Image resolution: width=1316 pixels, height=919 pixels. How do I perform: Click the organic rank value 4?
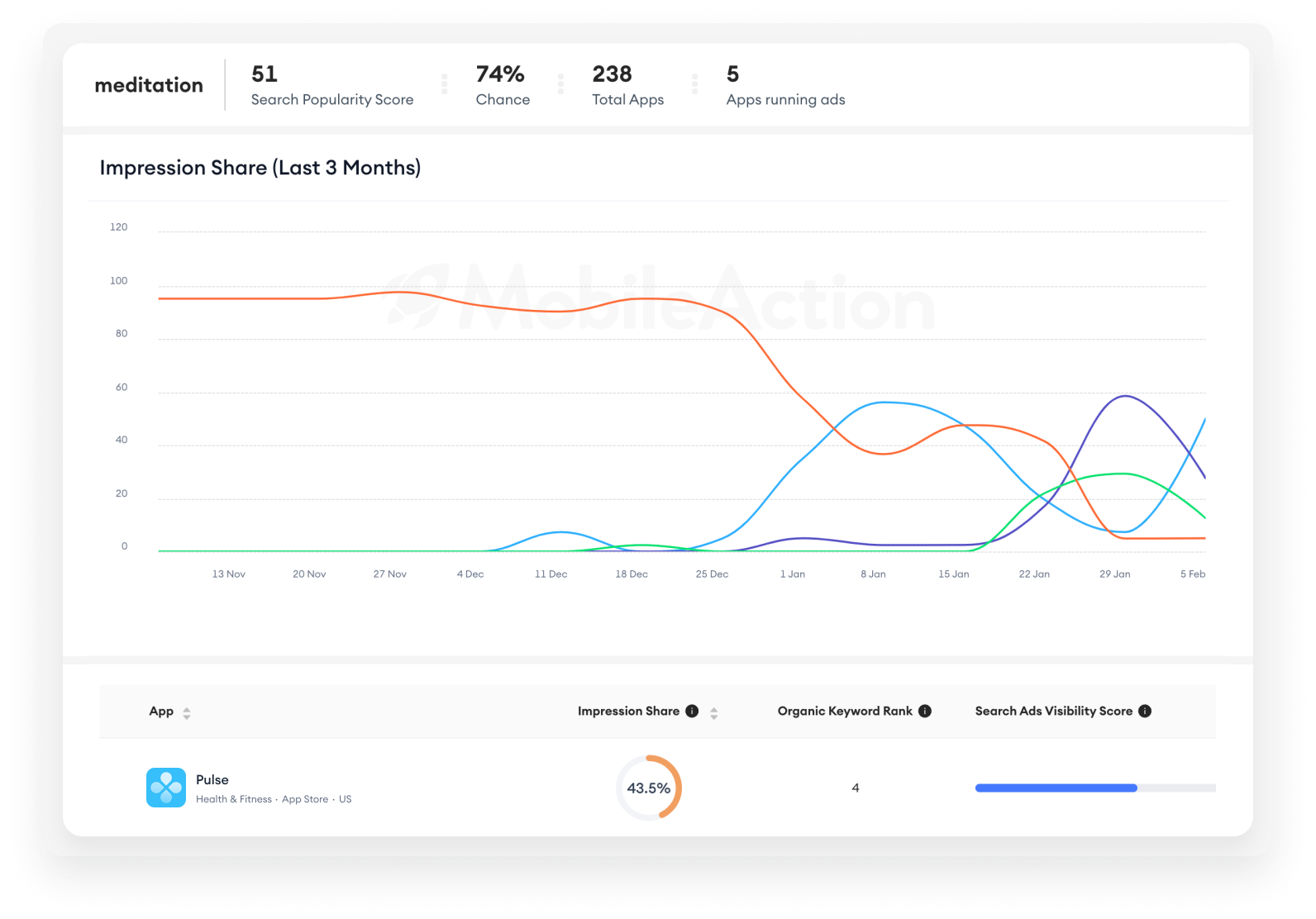click(856, 788)
